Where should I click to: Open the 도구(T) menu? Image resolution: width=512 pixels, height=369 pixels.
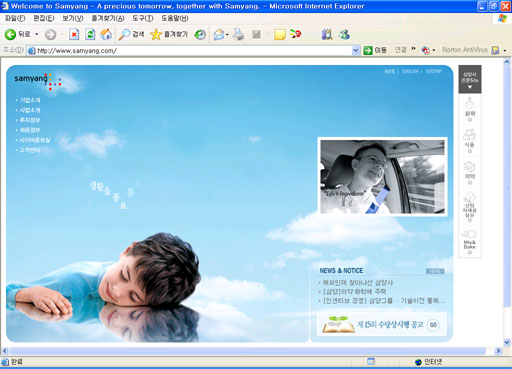[x=143, y=18]
